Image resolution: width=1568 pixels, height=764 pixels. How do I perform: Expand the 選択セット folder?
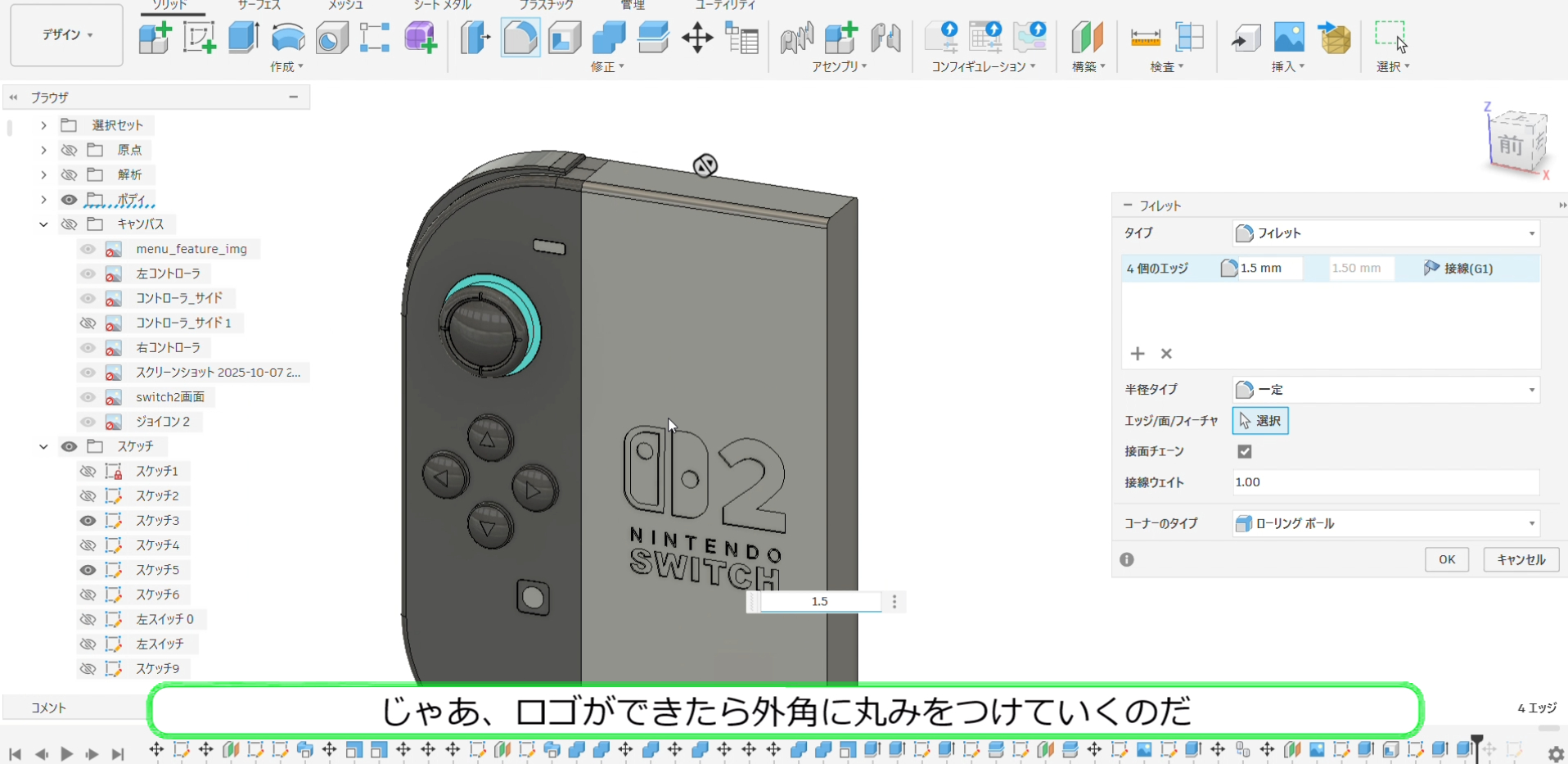[x=44, y=125]
